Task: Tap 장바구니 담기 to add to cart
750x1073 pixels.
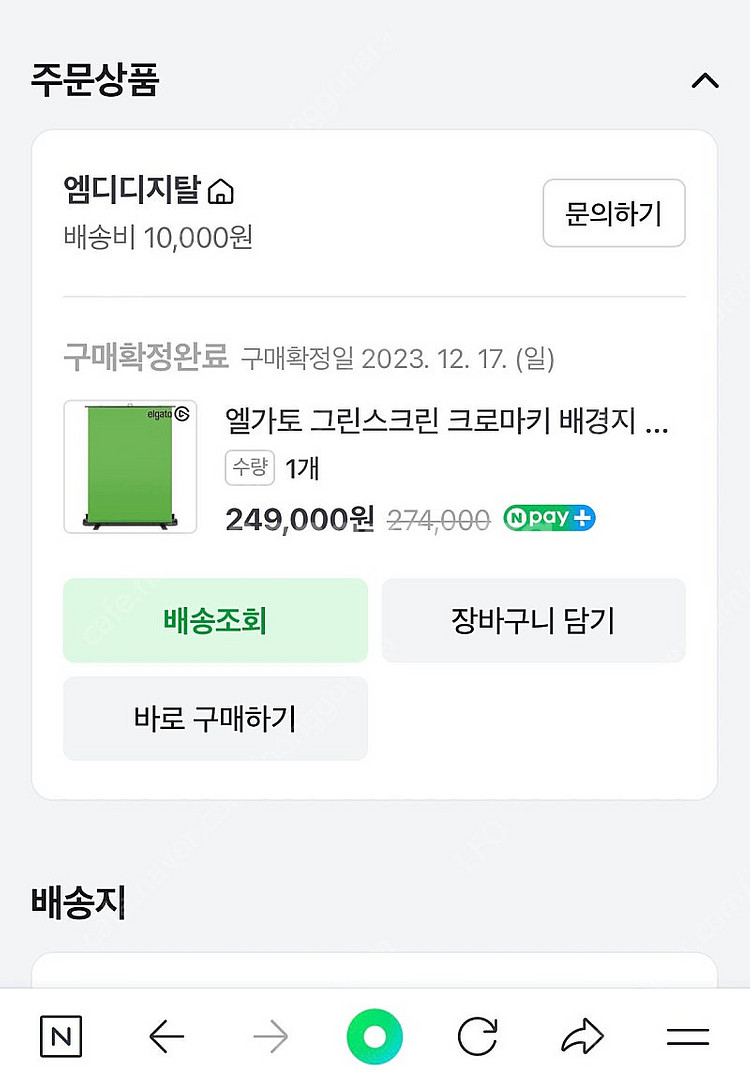Action: [533, 621]
